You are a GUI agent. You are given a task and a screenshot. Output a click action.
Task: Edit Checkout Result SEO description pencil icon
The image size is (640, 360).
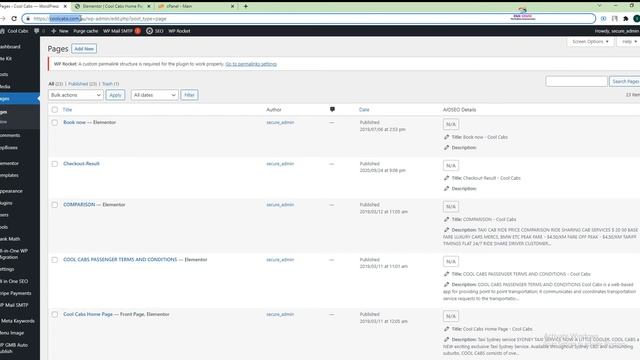coord(447,189)
